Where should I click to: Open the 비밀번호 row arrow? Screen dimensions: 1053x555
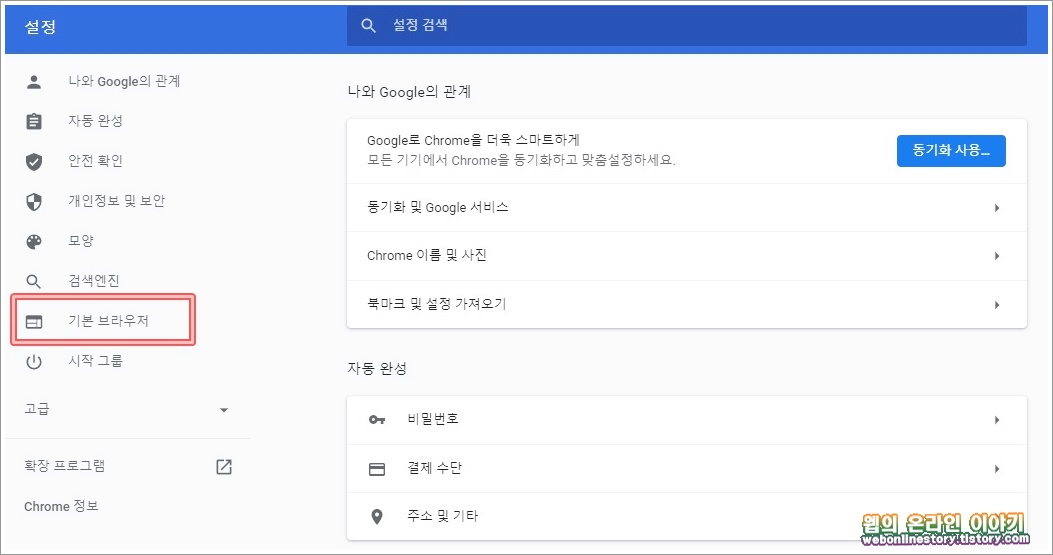point(997,420)
